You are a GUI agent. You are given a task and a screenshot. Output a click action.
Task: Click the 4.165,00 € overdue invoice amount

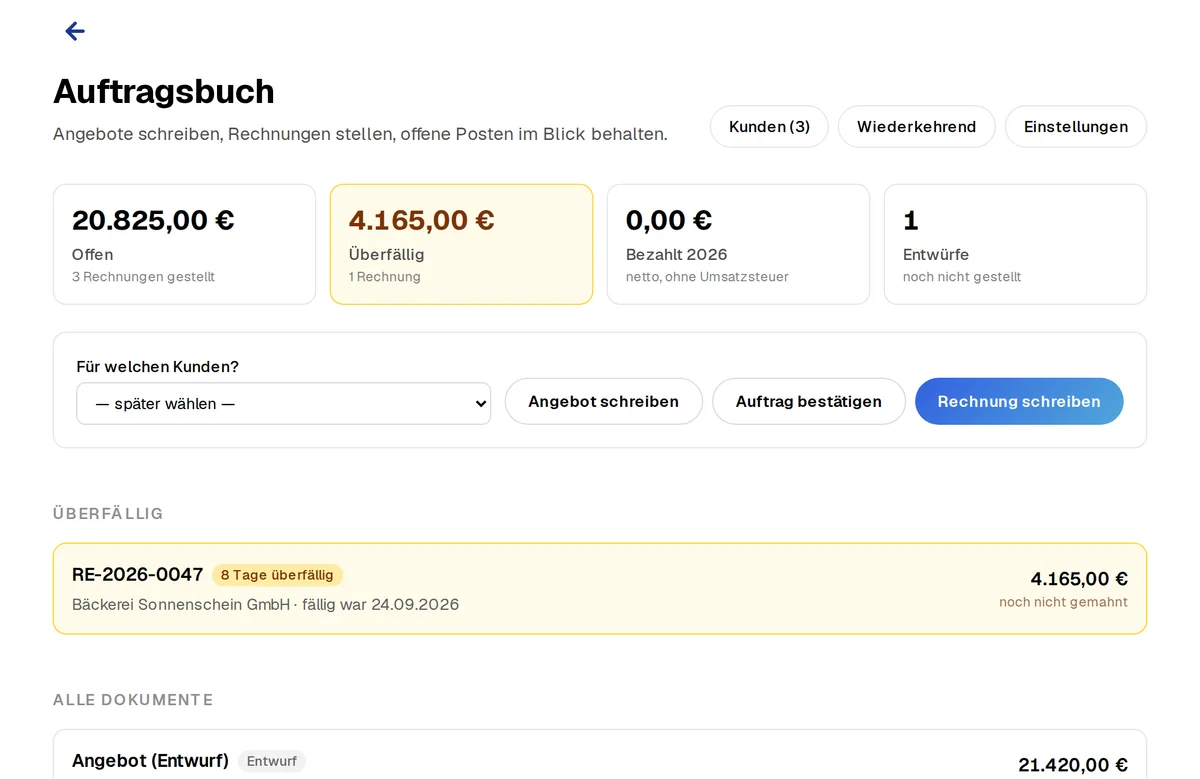[x=1079, y=578]
